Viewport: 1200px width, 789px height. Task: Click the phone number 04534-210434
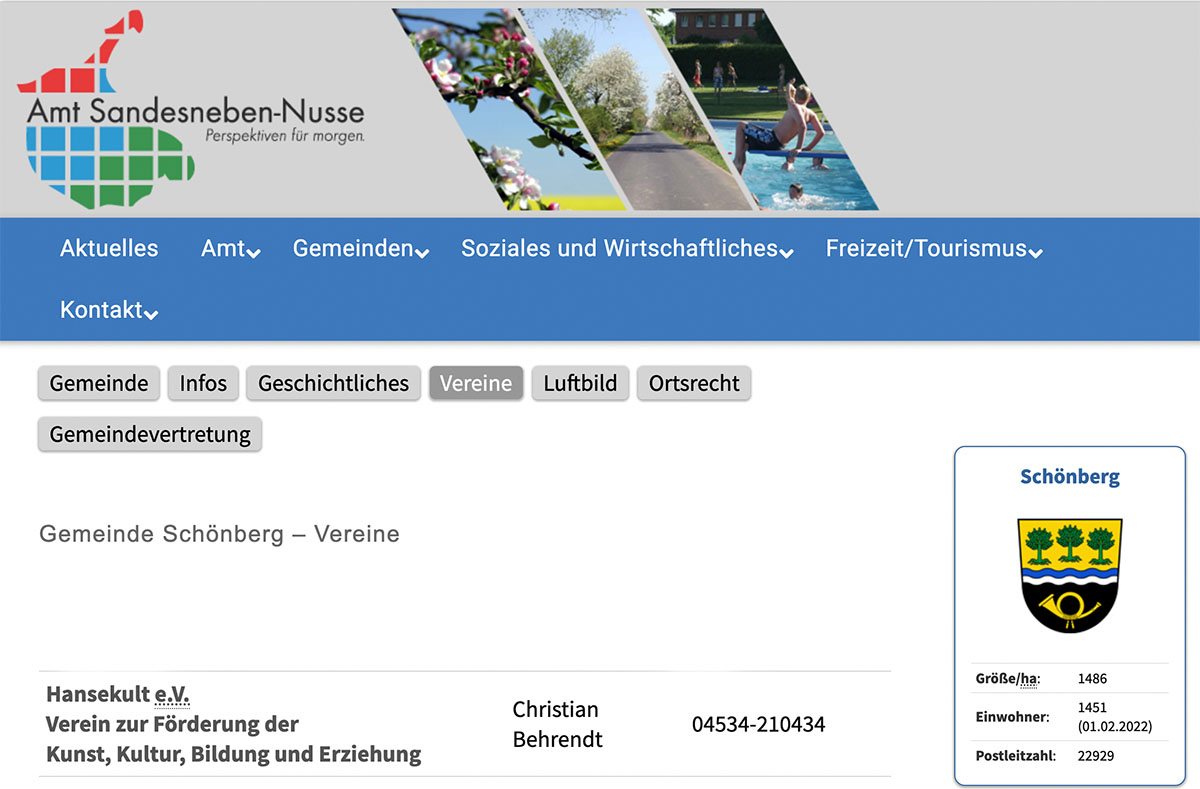point(759,724)
